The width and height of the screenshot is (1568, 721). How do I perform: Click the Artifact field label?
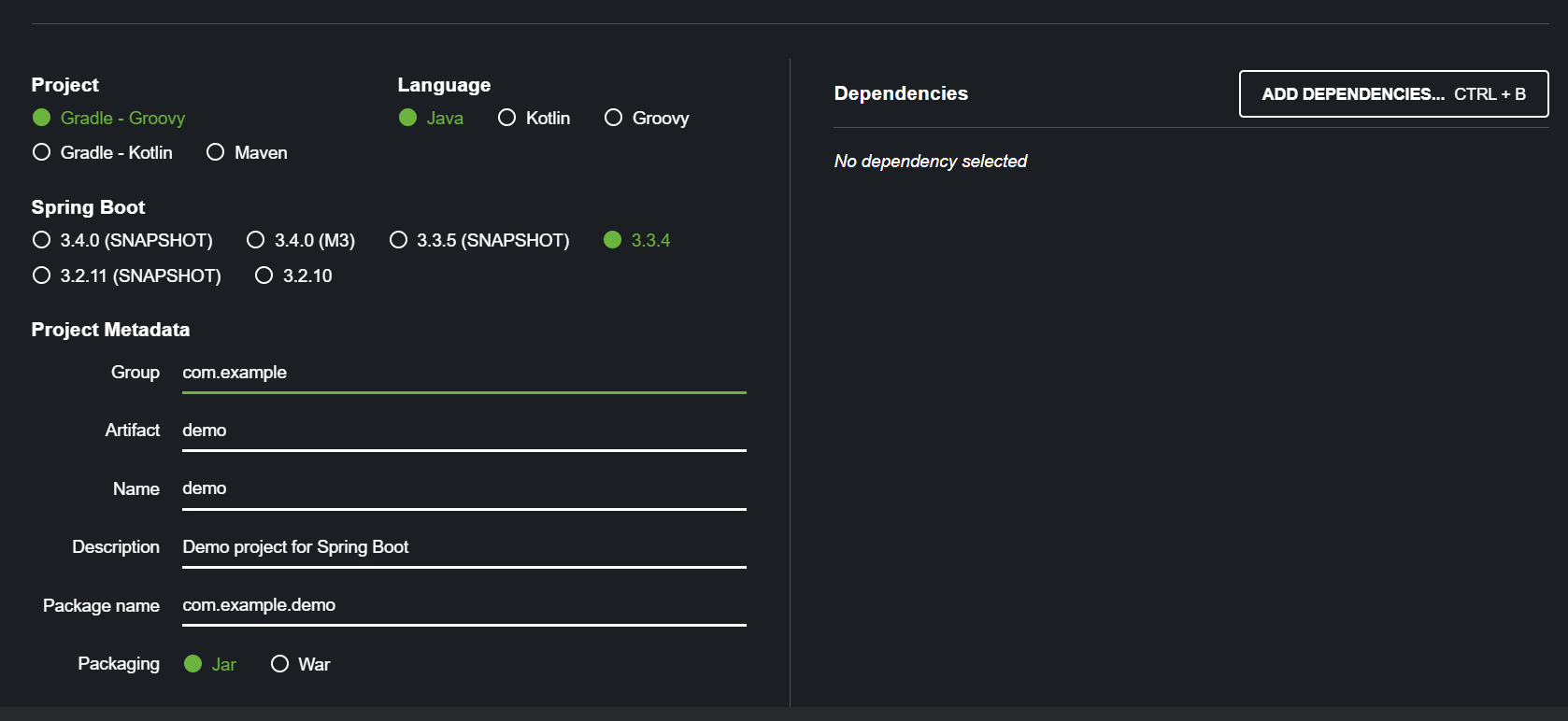tap(132, 430)
